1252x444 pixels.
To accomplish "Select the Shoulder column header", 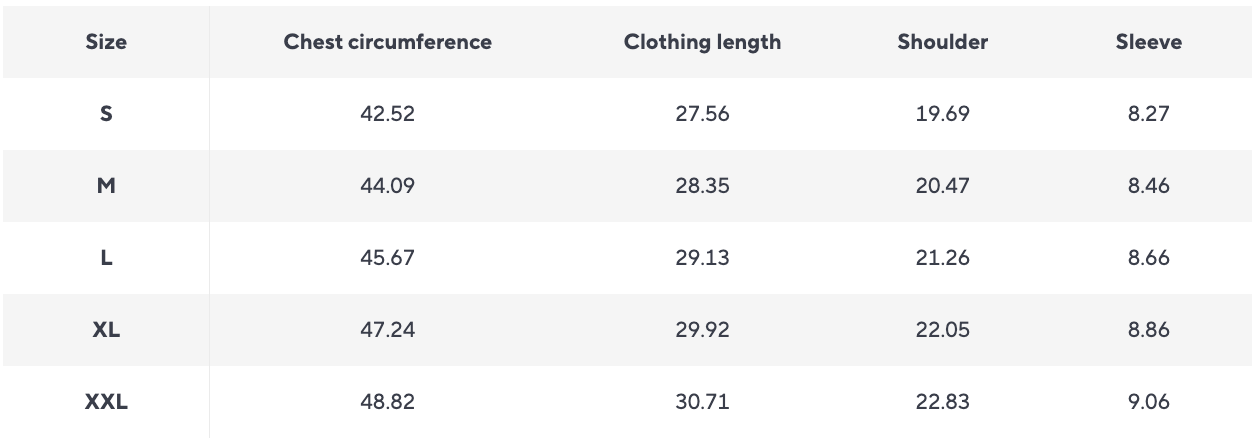I will point(943,42).
